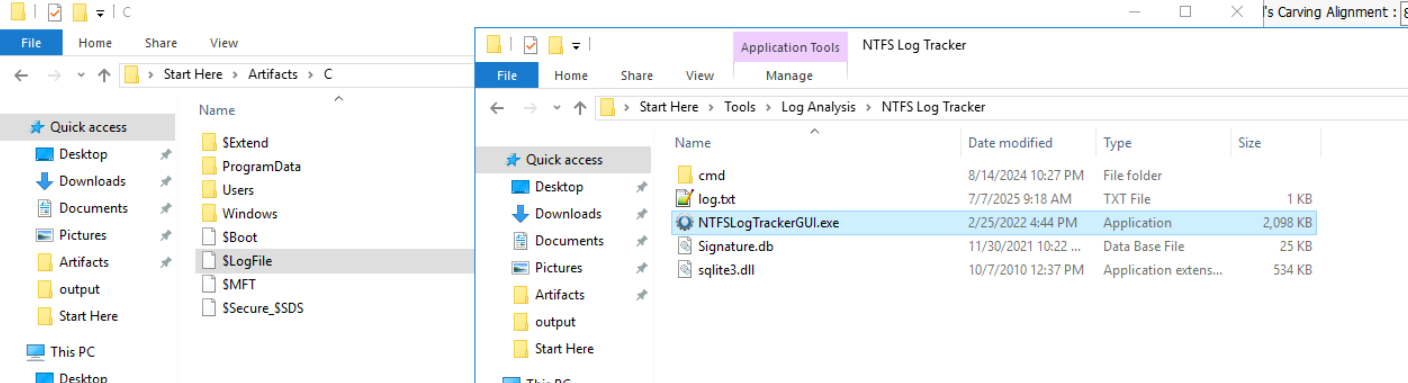The image size is (1408, 383).
Task: Select the log.txt file icon
Action: [x=684, y=199]
